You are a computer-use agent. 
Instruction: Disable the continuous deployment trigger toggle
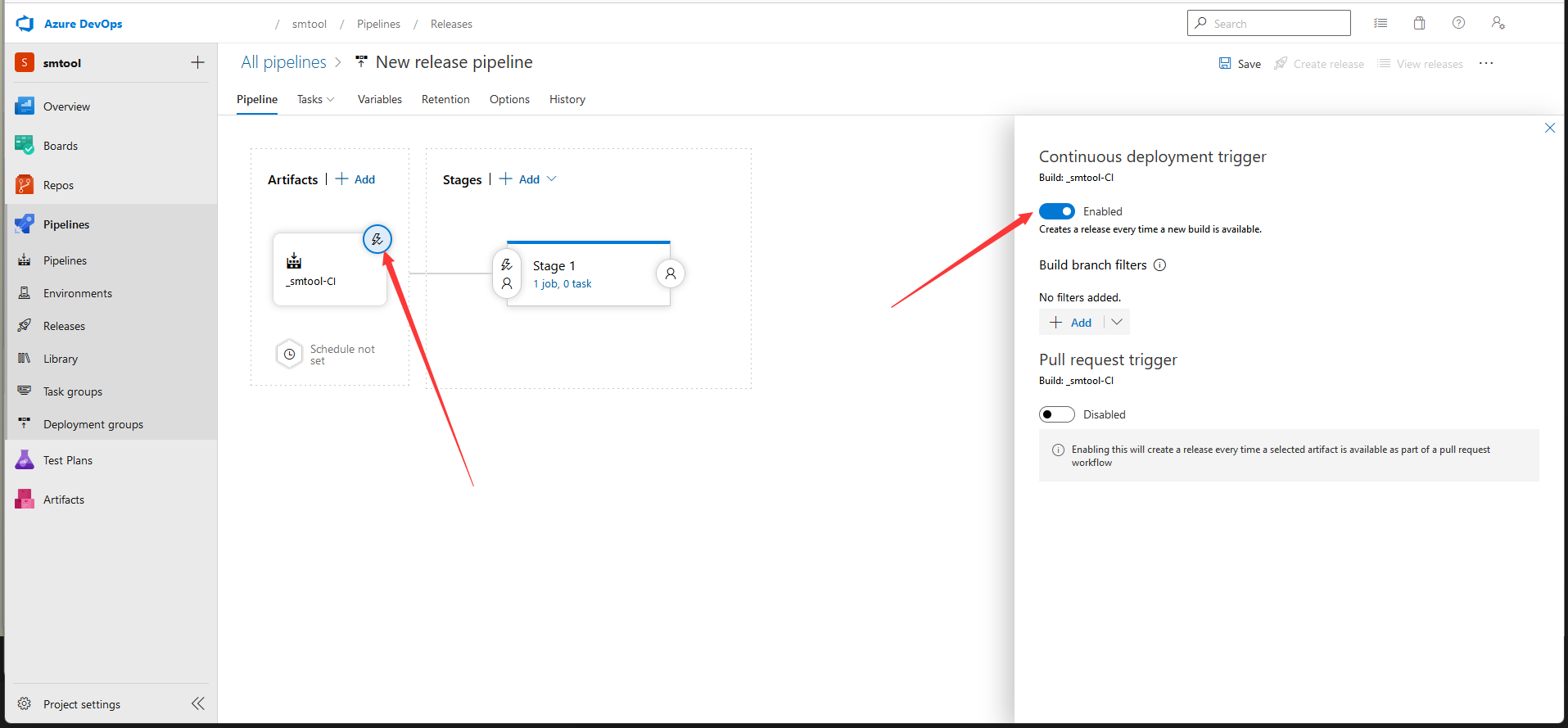1057,211
